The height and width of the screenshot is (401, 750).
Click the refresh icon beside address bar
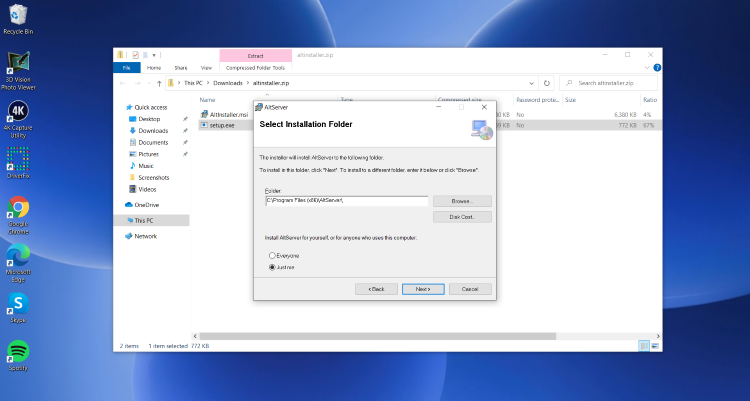tap(547, 83)
